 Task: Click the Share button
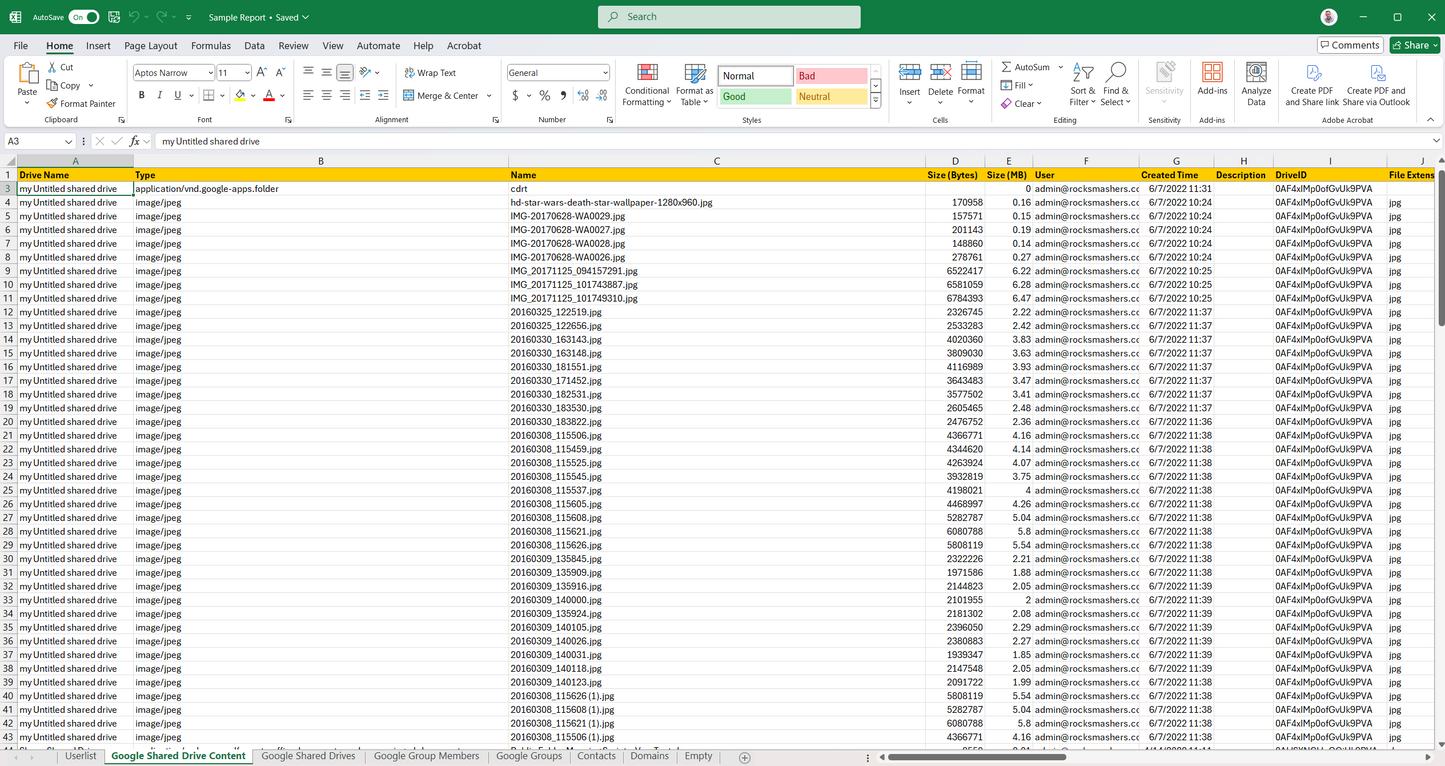(x=1415, y=45)
